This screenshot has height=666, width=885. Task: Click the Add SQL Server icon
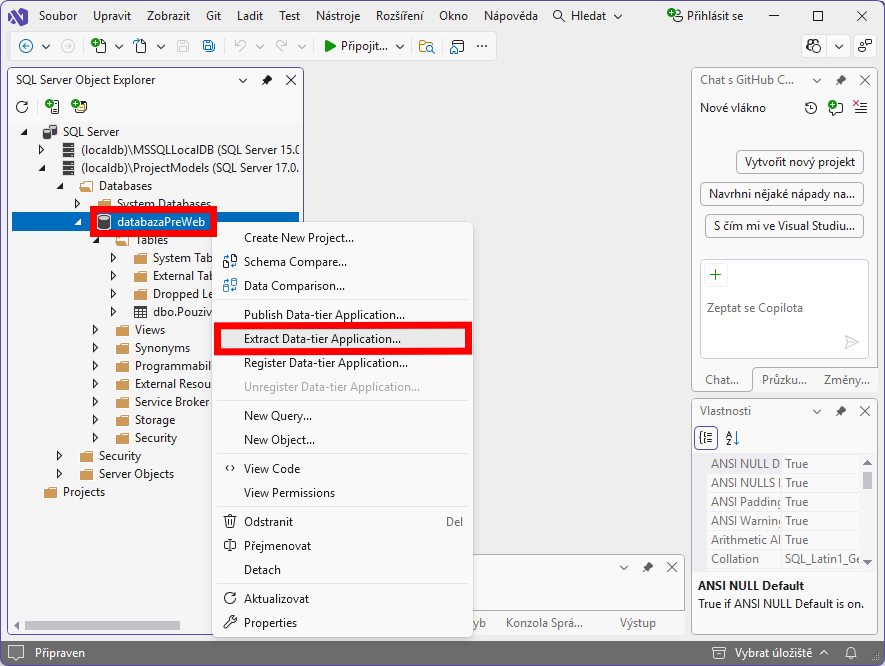52,106
